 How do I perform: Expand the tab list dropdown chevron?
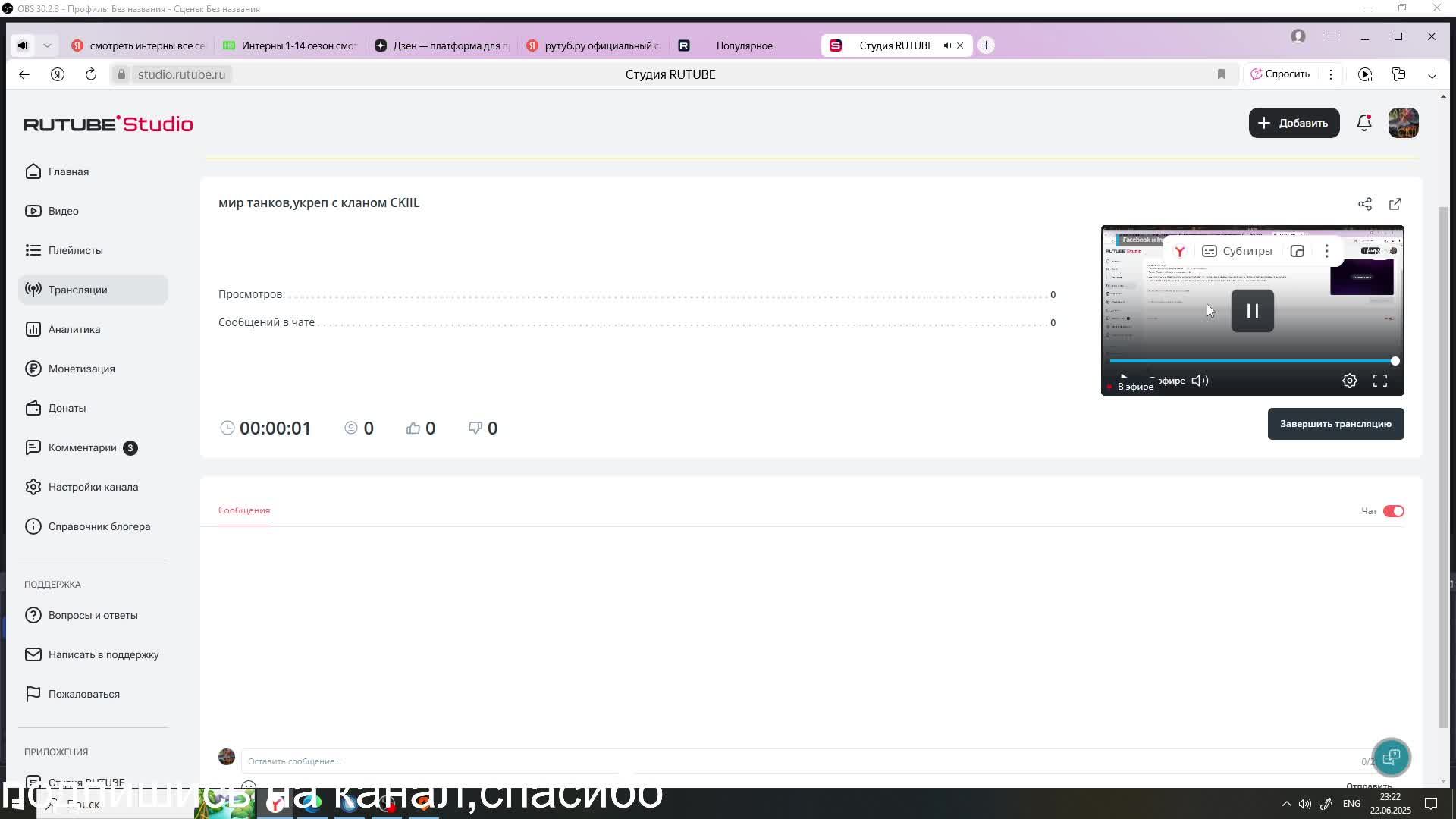[x=47, y=45]
